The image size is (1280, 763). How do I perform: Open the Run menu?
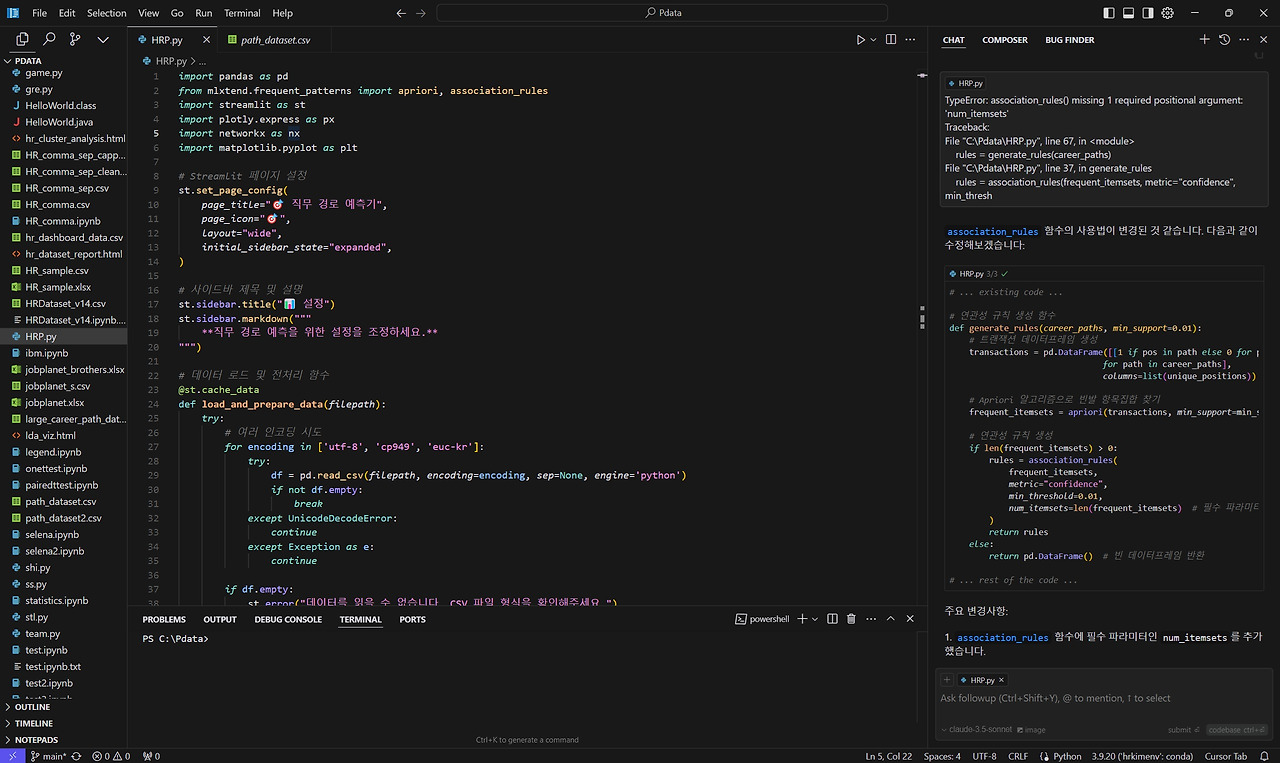204,13
